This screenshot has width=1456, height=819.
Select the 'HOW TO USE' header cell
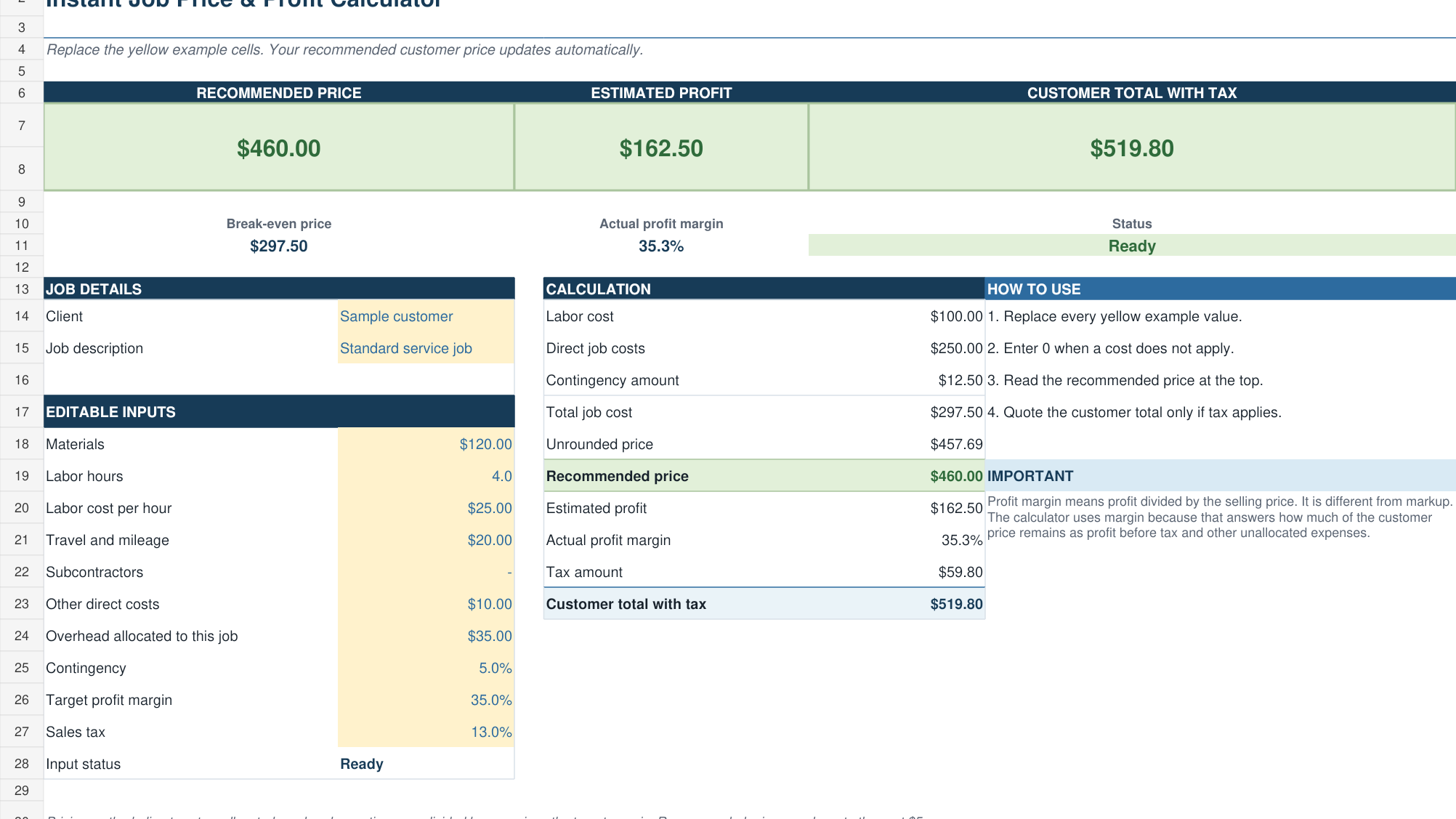click(1221, 289)
